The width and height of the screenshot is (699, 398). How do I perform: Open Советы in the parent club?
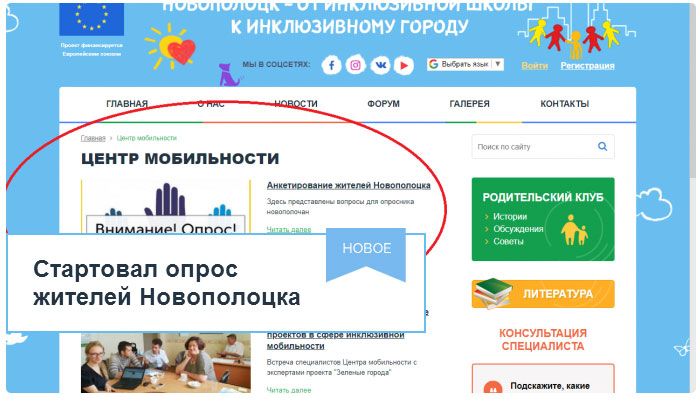[x=508, y=242]
